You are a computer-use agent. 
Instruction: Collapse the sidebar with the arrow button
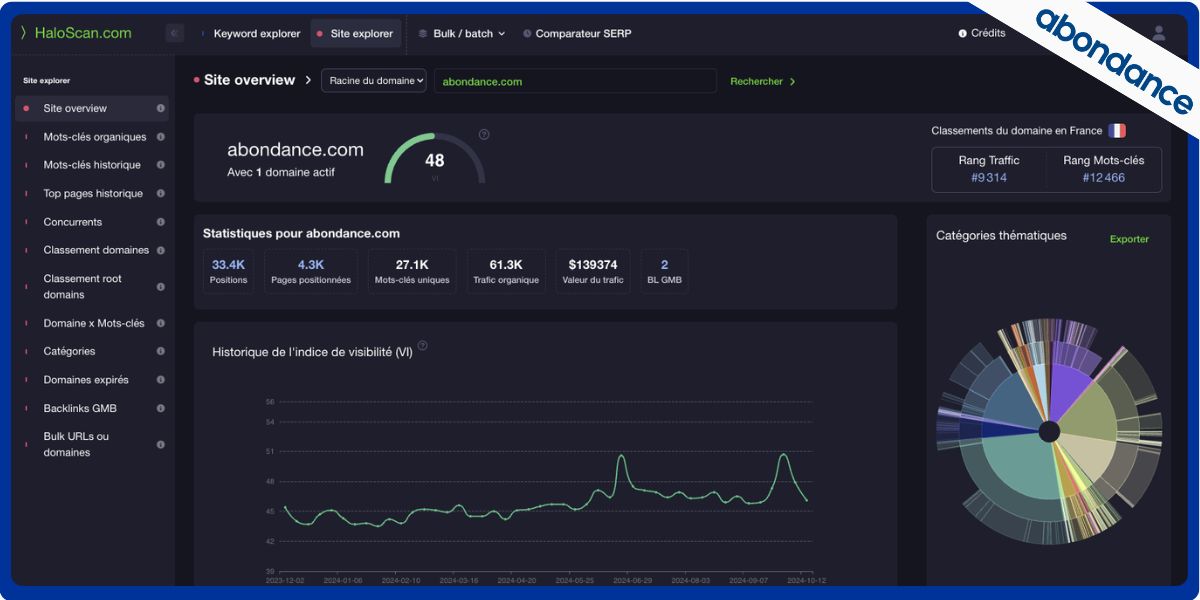(x=175, y=33)
